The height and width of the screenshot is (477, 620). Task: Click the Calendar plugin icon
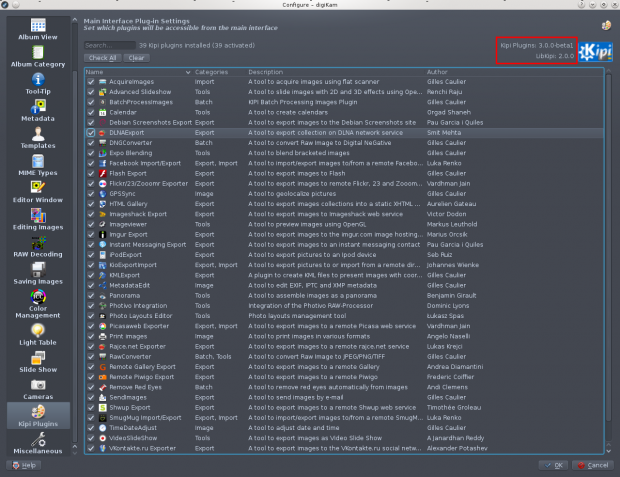(x=102, y=112)
